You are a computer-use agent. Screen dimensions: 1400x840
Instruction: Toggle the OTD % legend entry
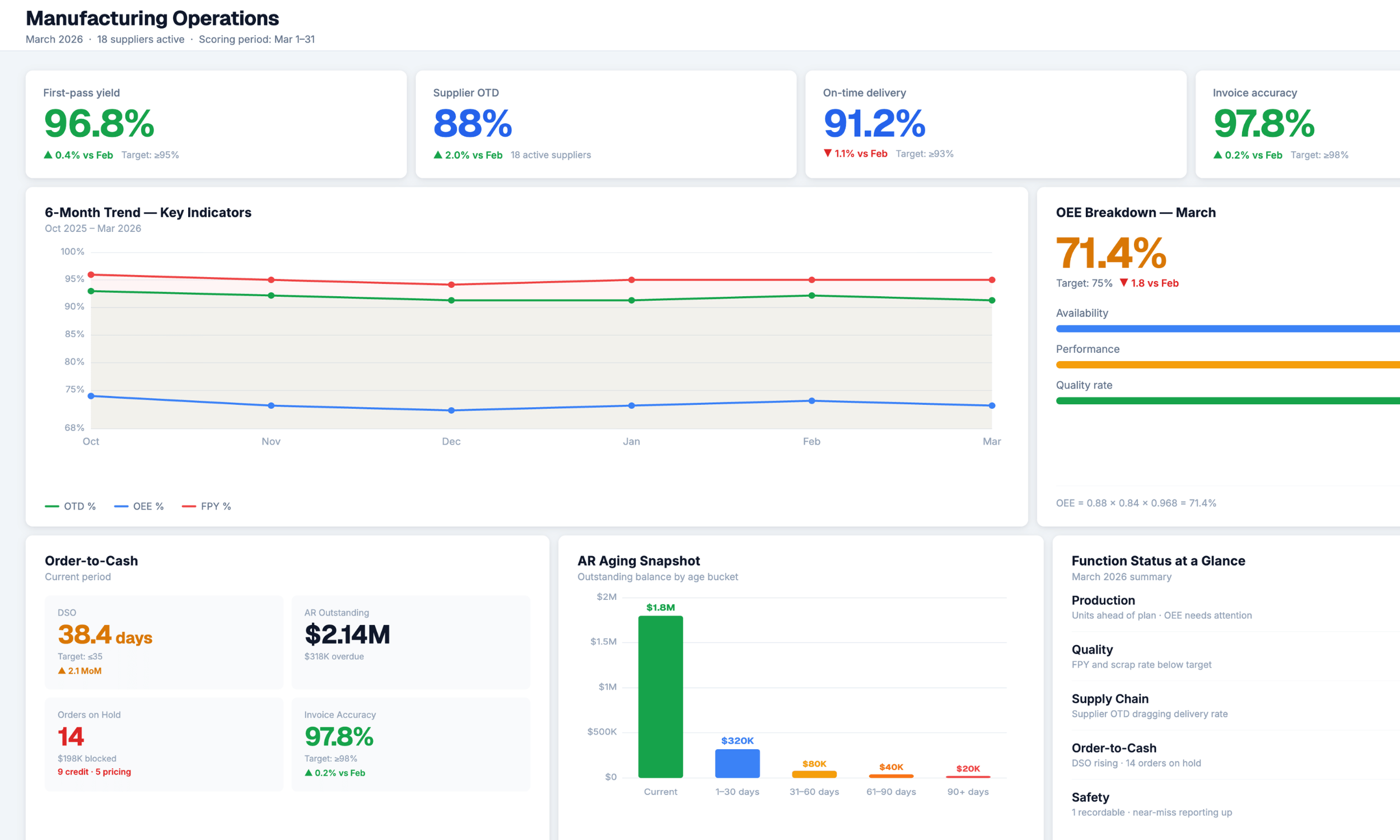(70, 506)
